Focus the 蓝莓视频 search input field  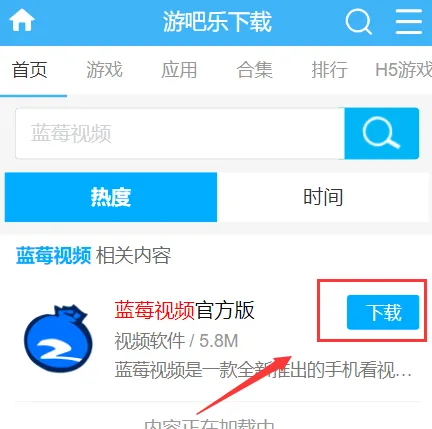[180, 133]
